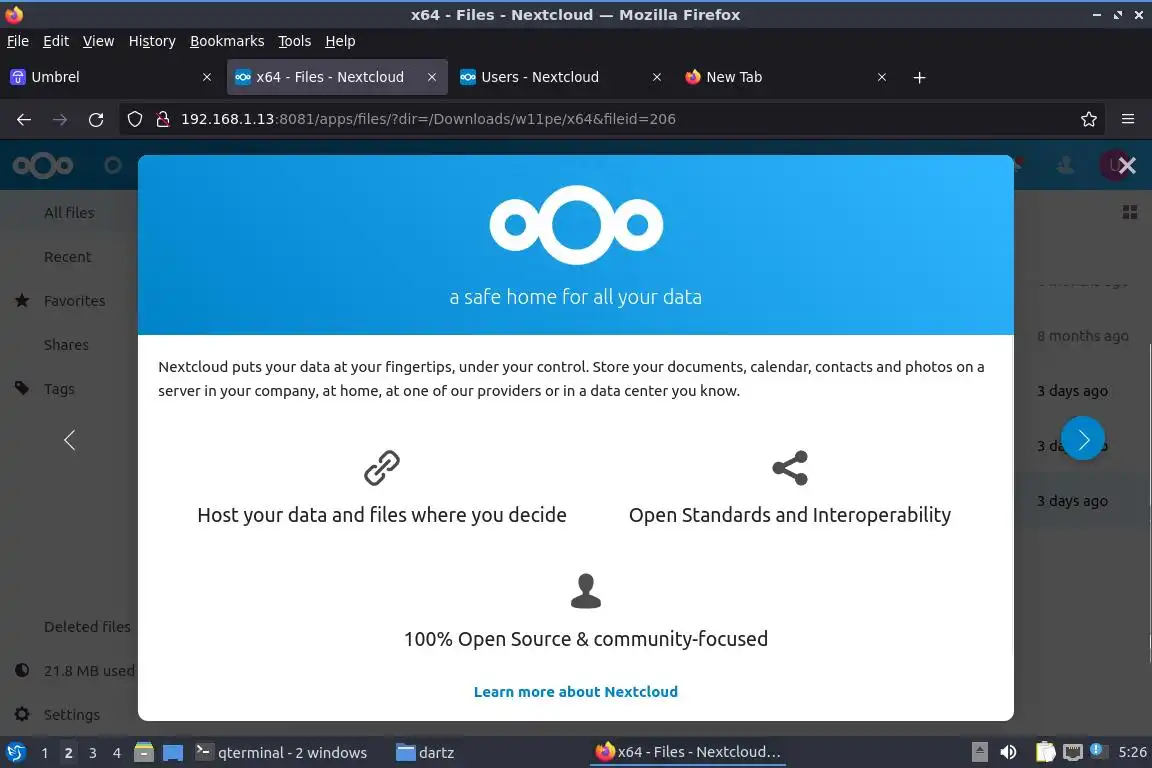Open the Help menu
Viewport: 1152px width, 768px height.
pyautogui.click(x=340, y=41)
